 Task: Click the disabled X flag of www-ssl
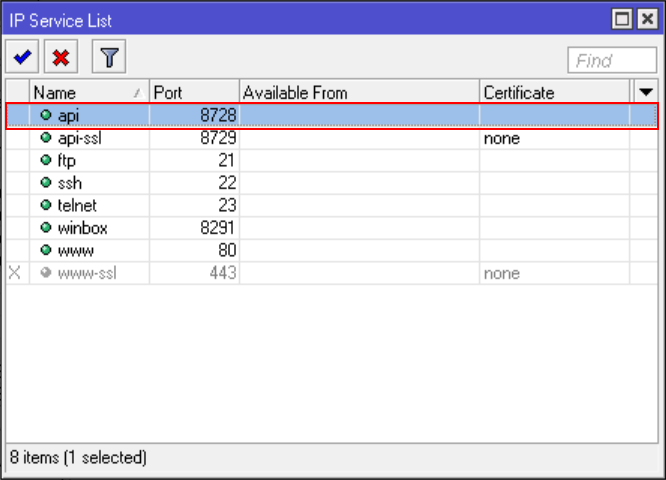(x=14, y=272)
